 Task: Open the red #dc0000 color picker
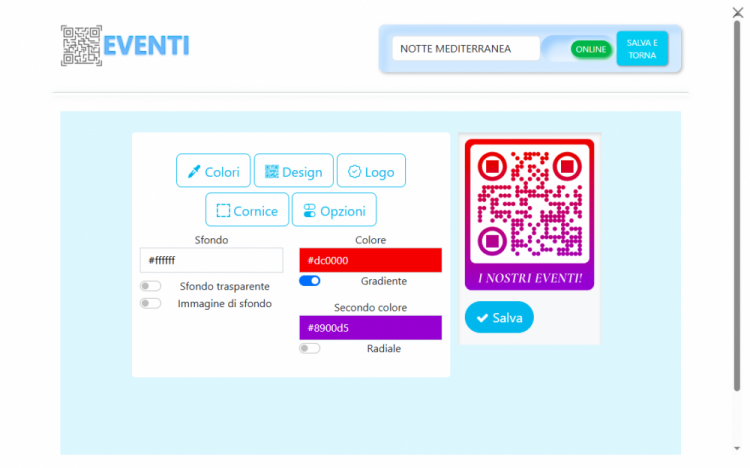click(370, 260)
